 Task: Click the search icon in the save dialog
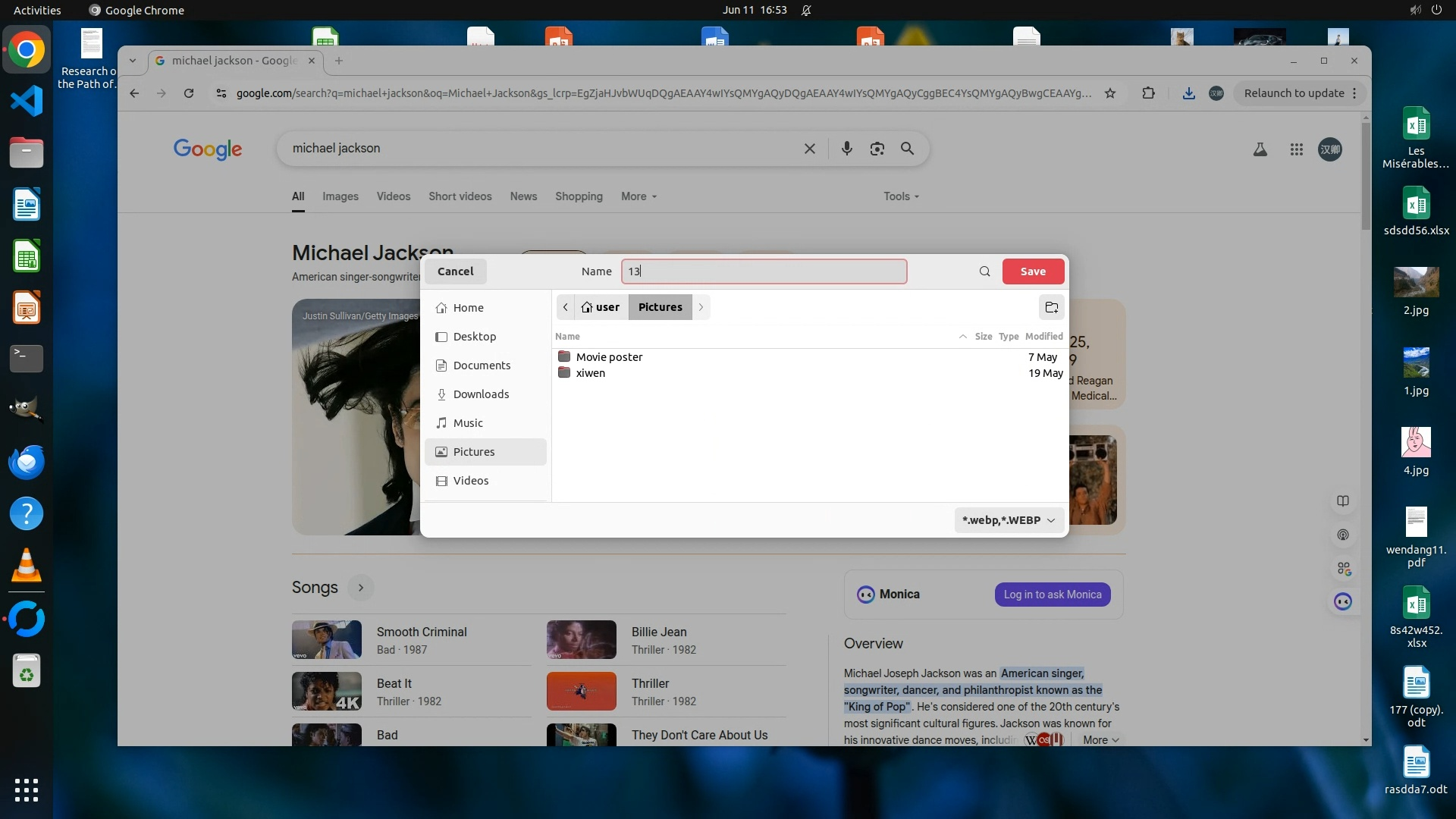pyautogui.click(x=984, y=271)
